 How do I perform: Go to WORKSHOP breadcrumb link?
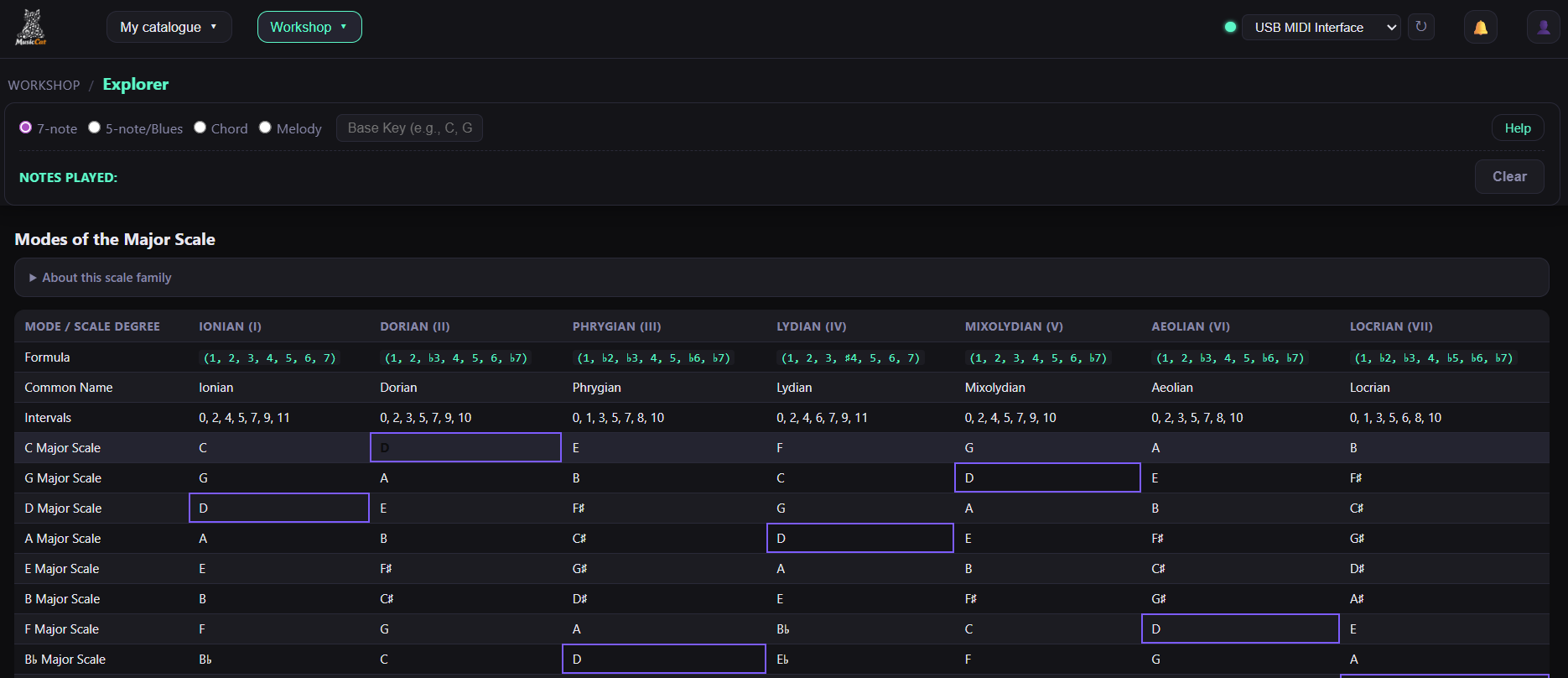[44, 86]
